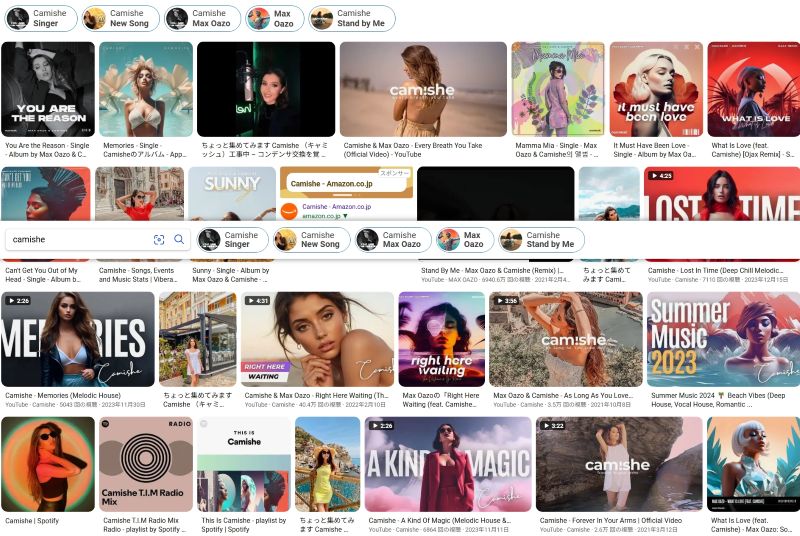800x536 pixels.
Task: Open the Mamma Mia single cover image
Action: [x=557, y=88]
